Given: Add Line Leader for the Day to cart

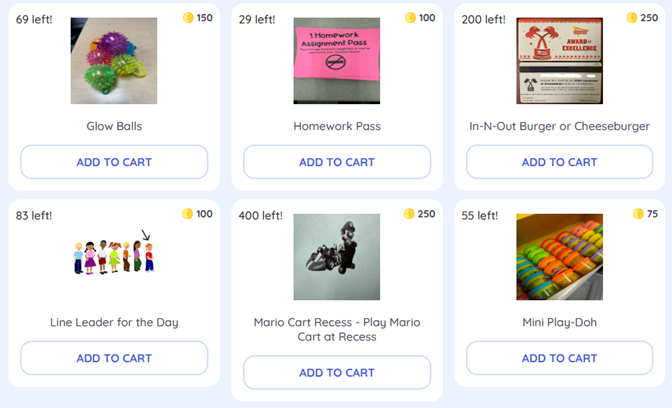Looking at the screenshot, I should (114, 358).
